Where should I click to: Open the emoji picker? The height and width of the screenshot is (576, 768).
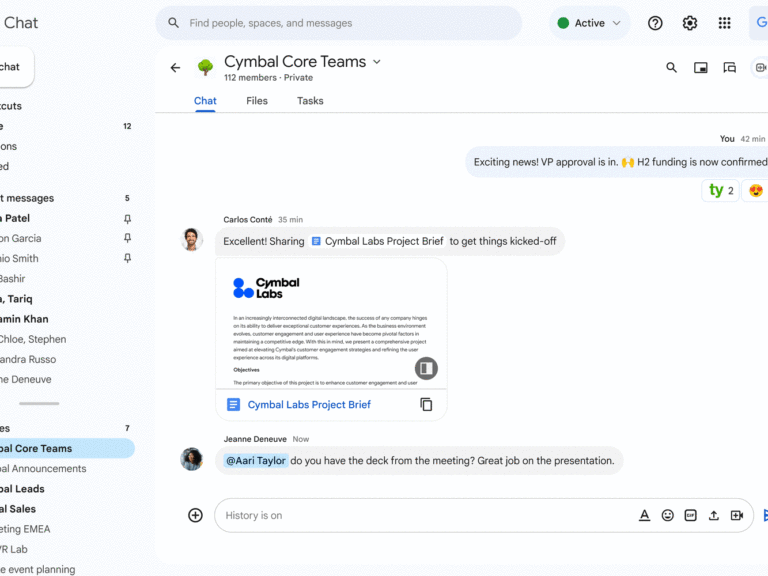667,515
